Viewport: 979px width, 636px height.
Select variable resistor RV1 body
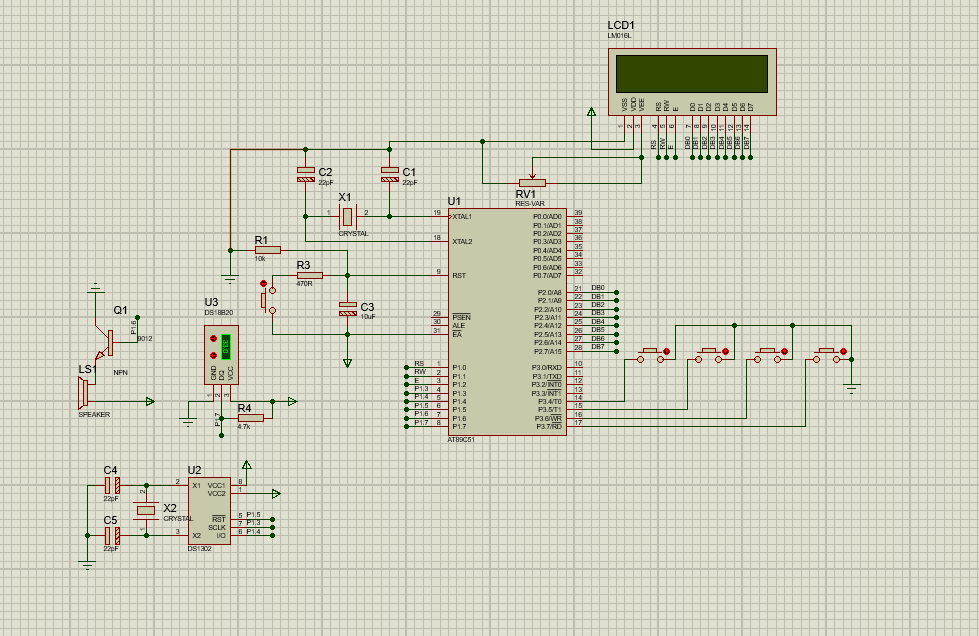532,183
